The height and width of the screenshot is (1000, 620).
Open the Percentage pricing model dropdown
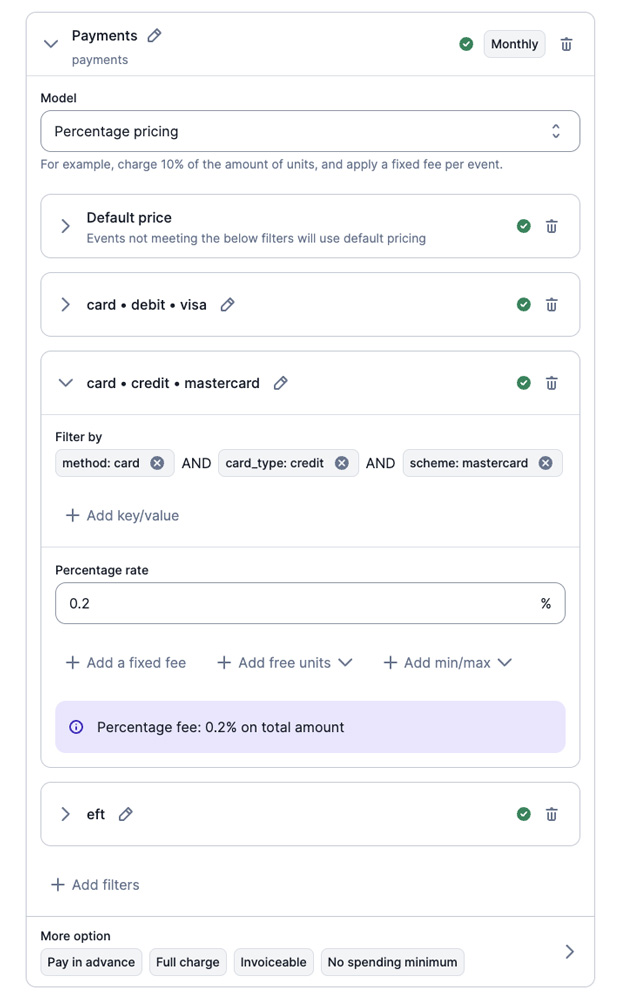click(310, 131)
